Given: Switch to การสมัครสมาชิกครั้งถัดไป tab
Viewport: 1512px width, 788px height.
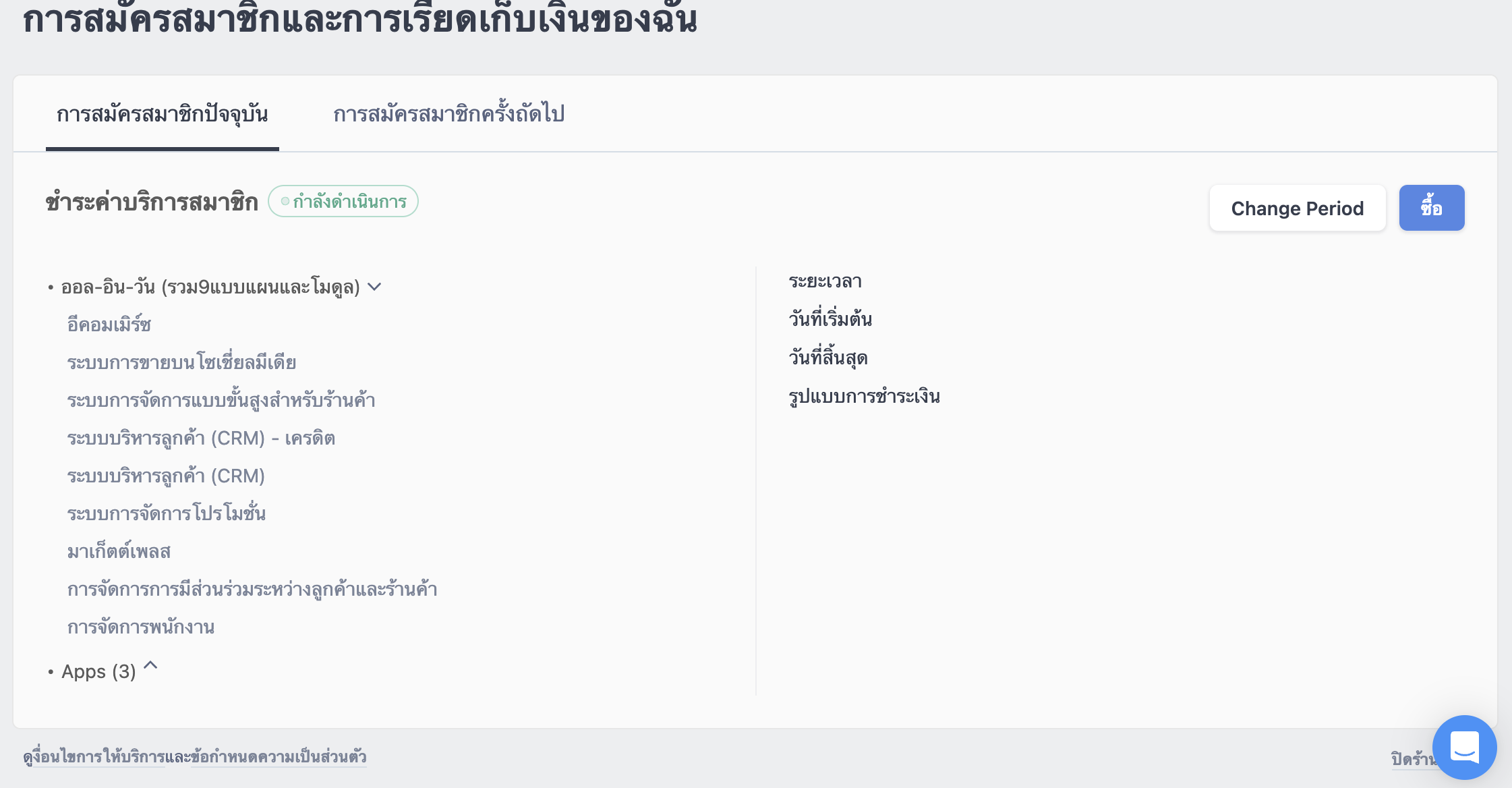Looking at the screenshot, I should 448,114.
